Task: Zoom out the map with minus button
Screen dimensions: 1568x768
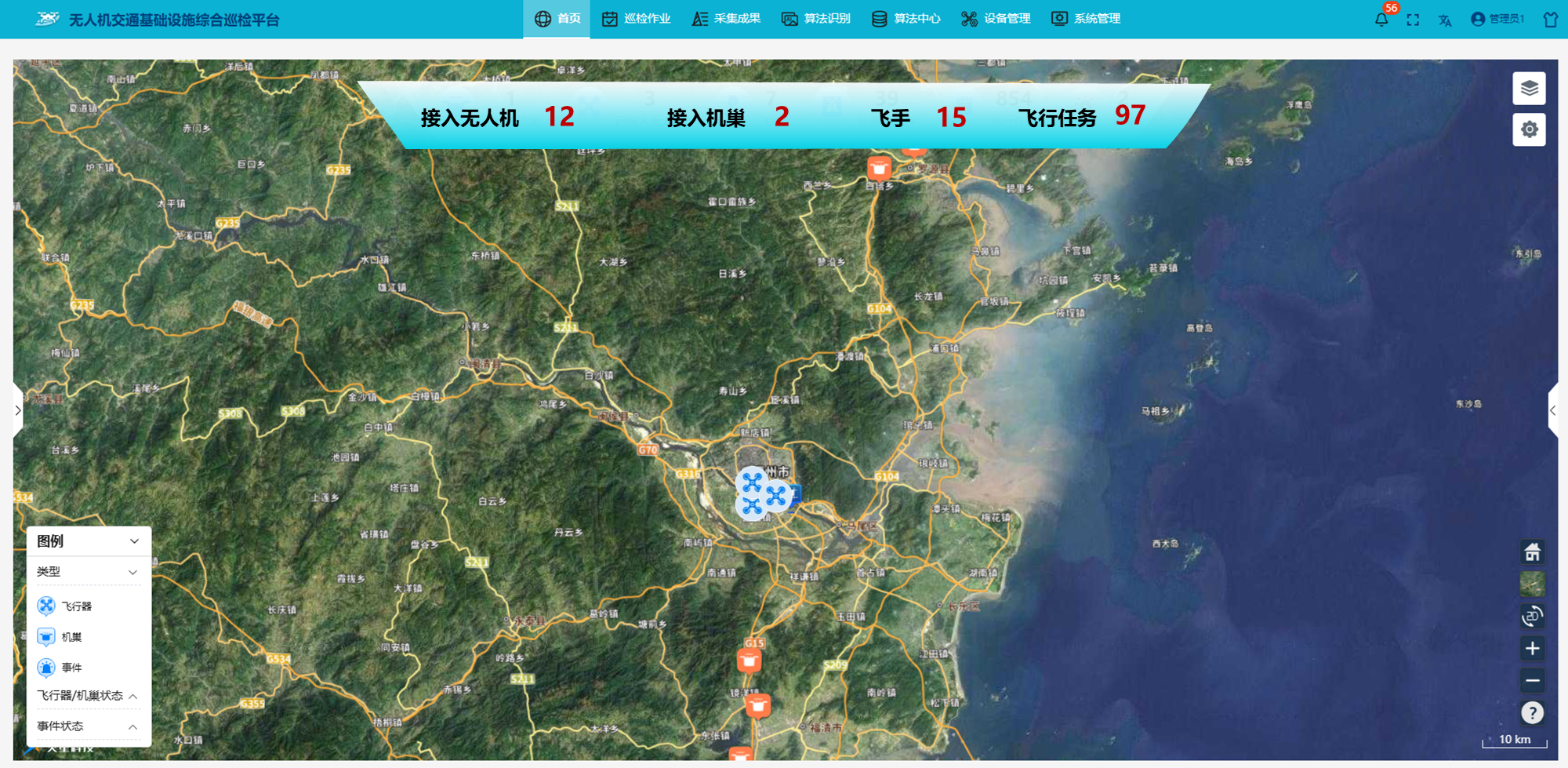Action: [x=1532, y=680]
